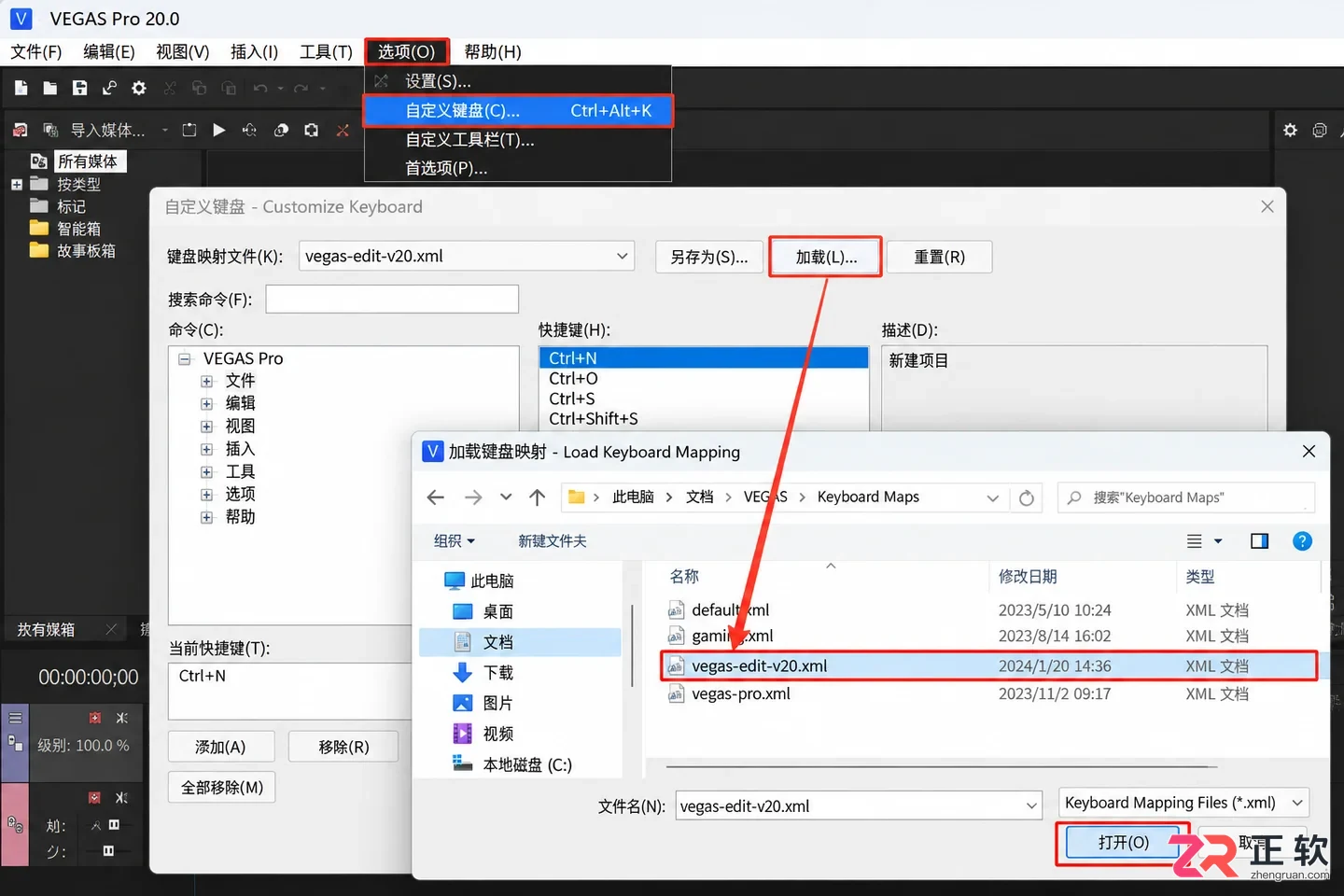Click the Open project folder icon
This screenshot has height=896, width=1344.
(50, 88)
